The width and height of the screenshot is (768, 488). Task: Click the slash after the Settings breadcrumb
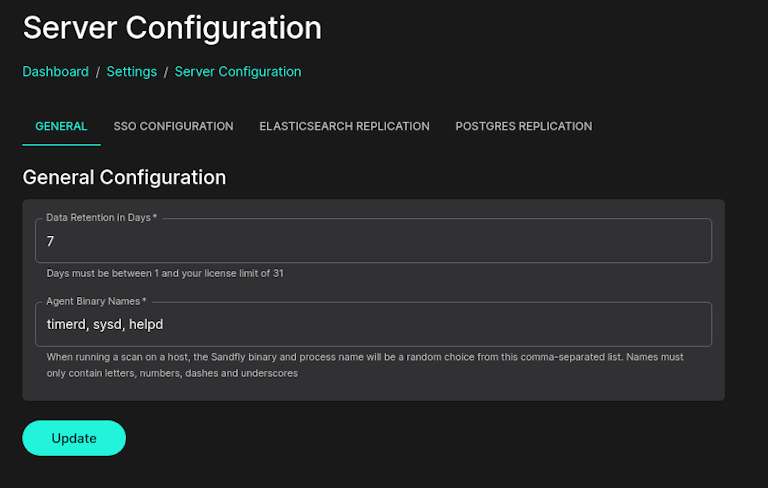pos(166,72)
